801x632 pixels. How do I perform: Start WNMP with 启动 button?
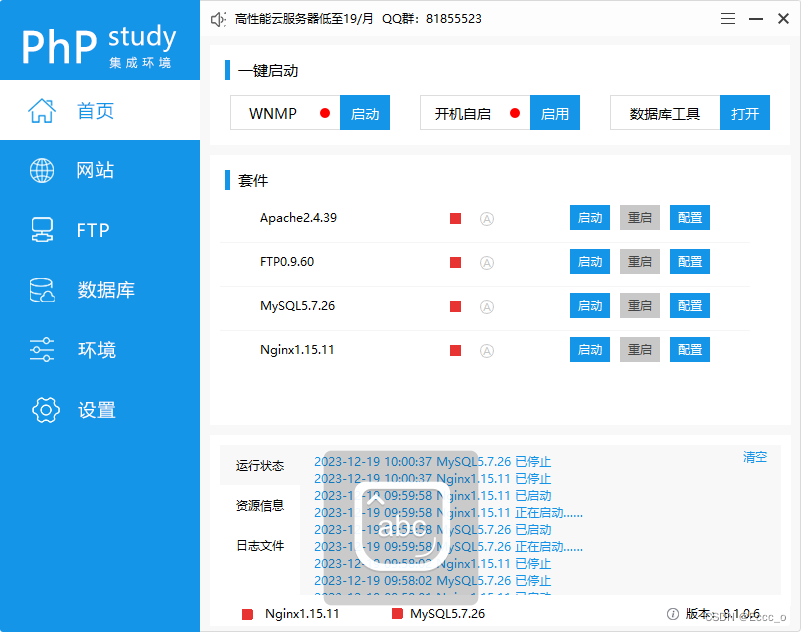[365, 113]
